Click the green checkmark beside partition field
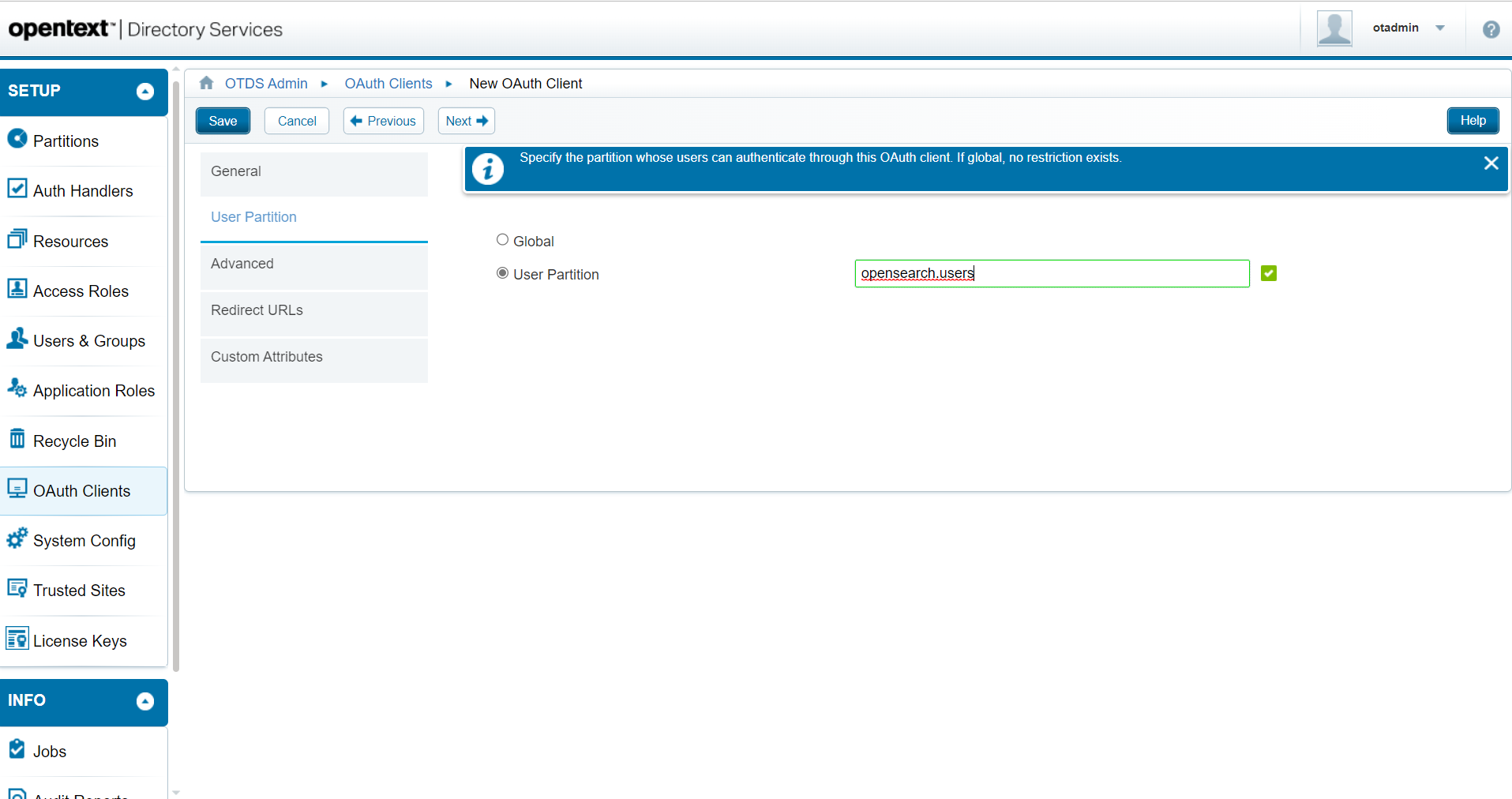The width and height of the screenshot is (1512, 799). point(1269,273)
